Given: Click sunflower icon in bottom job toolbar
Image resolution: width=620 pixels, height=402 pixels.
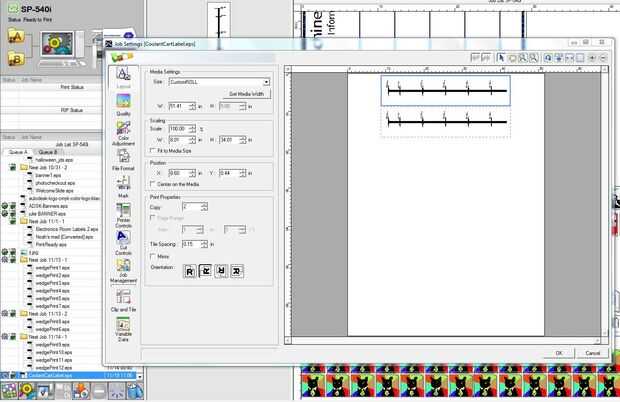Looking at the screenshot, I should coord(26,391).
